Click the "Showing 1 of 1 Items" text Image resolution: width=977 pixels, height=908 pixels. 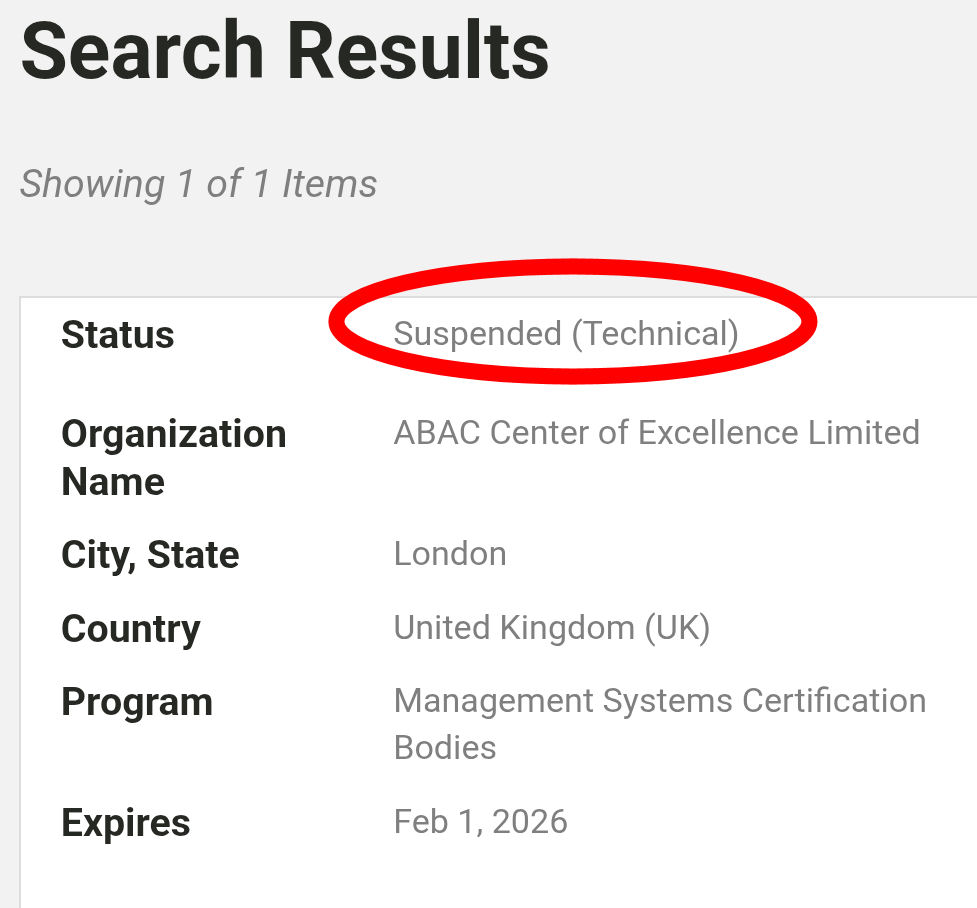pos(198,184)
